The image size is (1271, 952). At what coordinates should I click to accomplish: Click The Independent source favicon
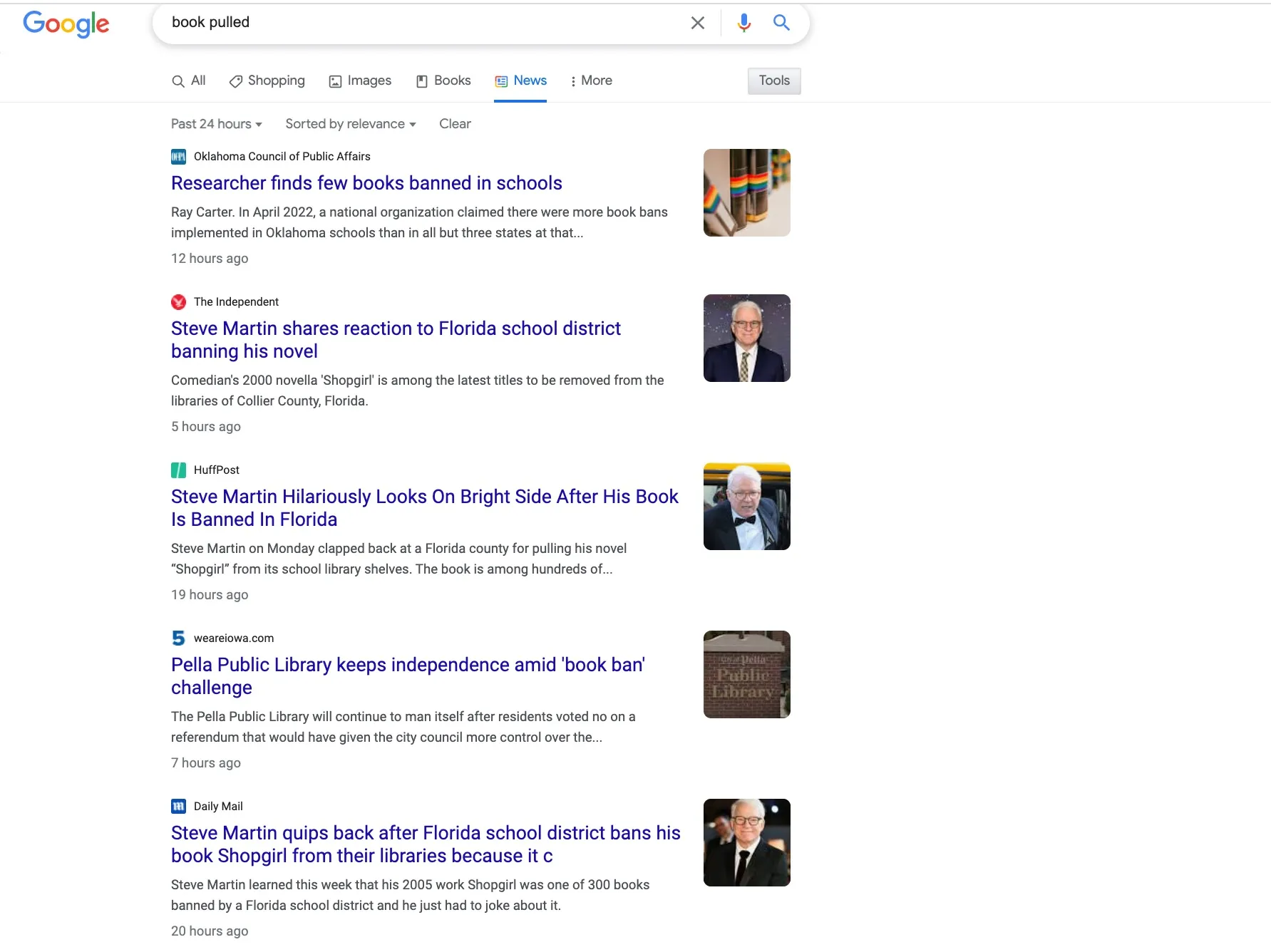pos(178,301)
